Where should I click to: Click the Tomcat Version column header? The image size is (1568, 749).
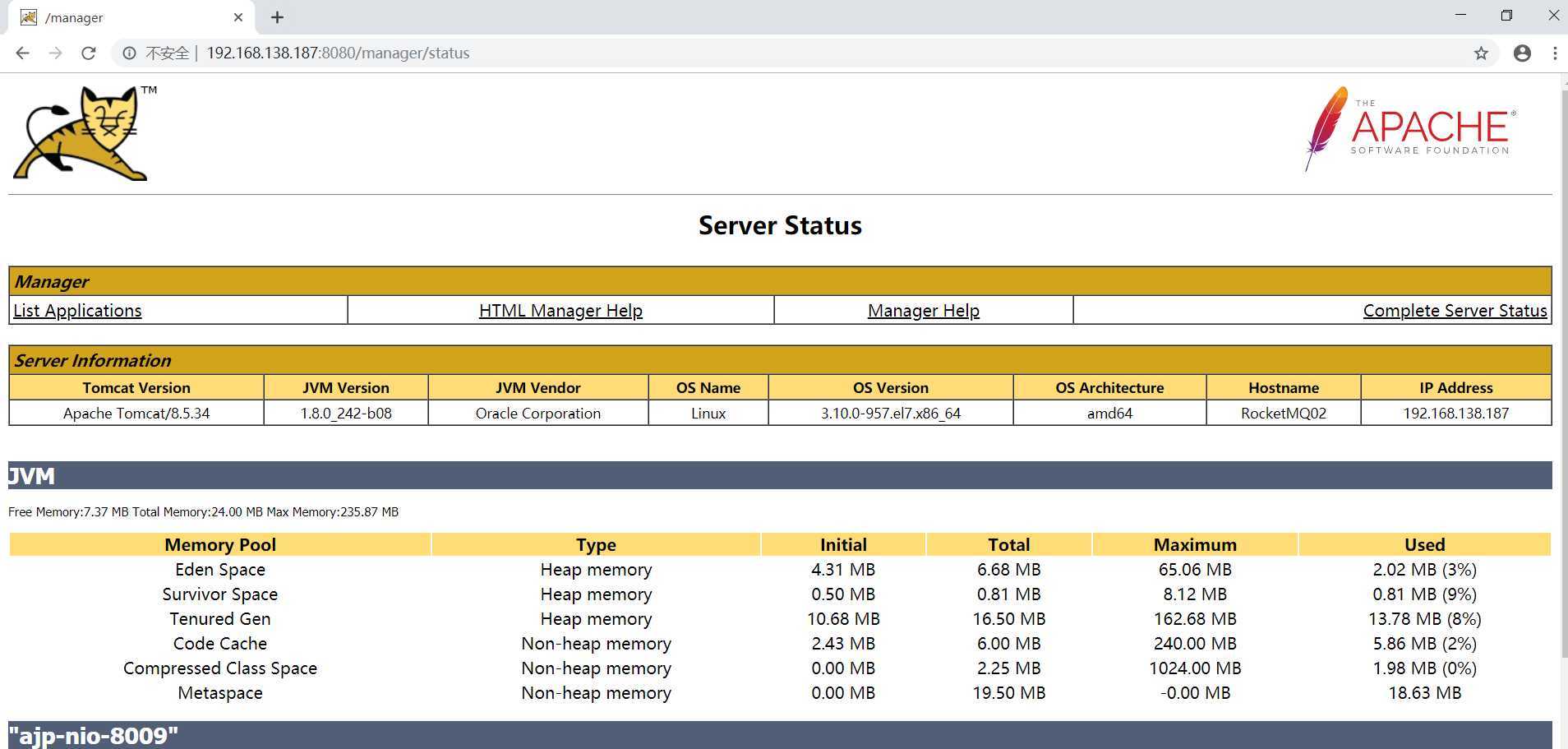tap(136, 387)
